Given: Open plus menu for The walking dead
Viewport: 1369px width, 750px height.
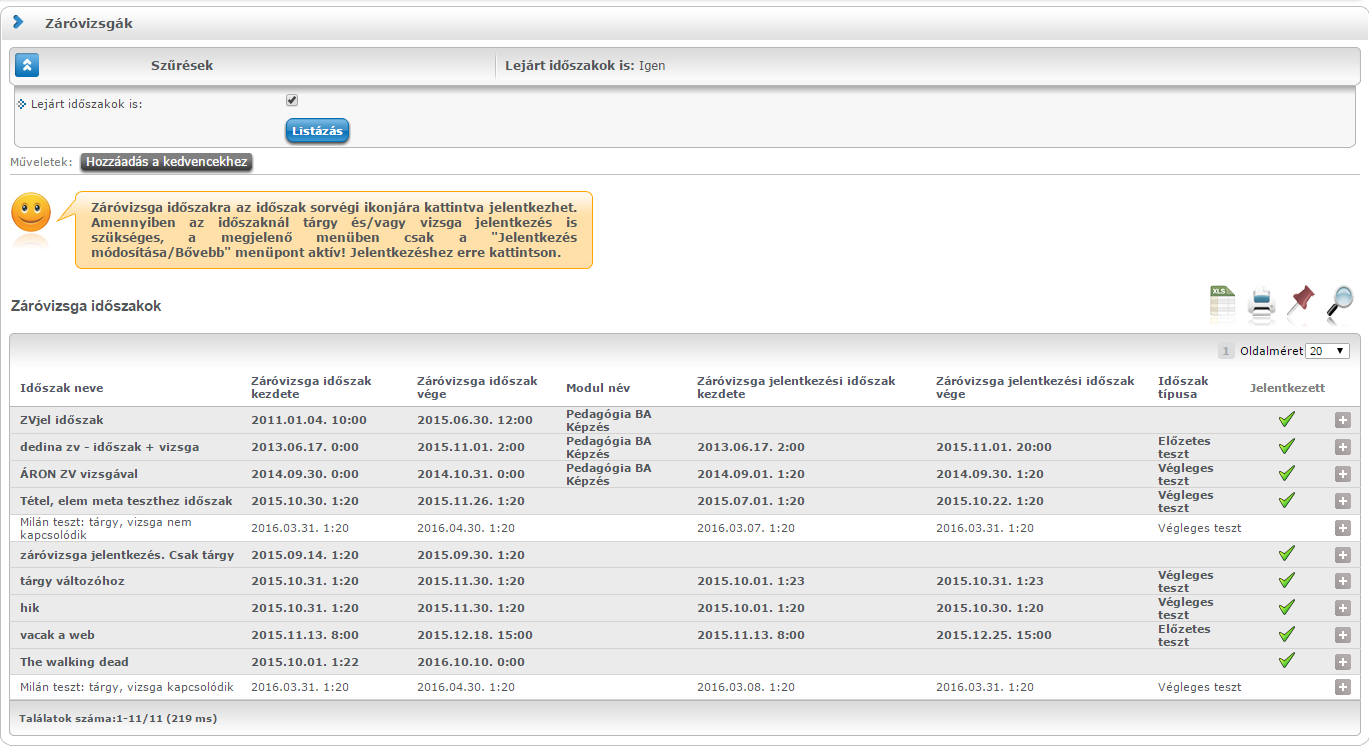Looking at the screenshot, I should 1343,662.
